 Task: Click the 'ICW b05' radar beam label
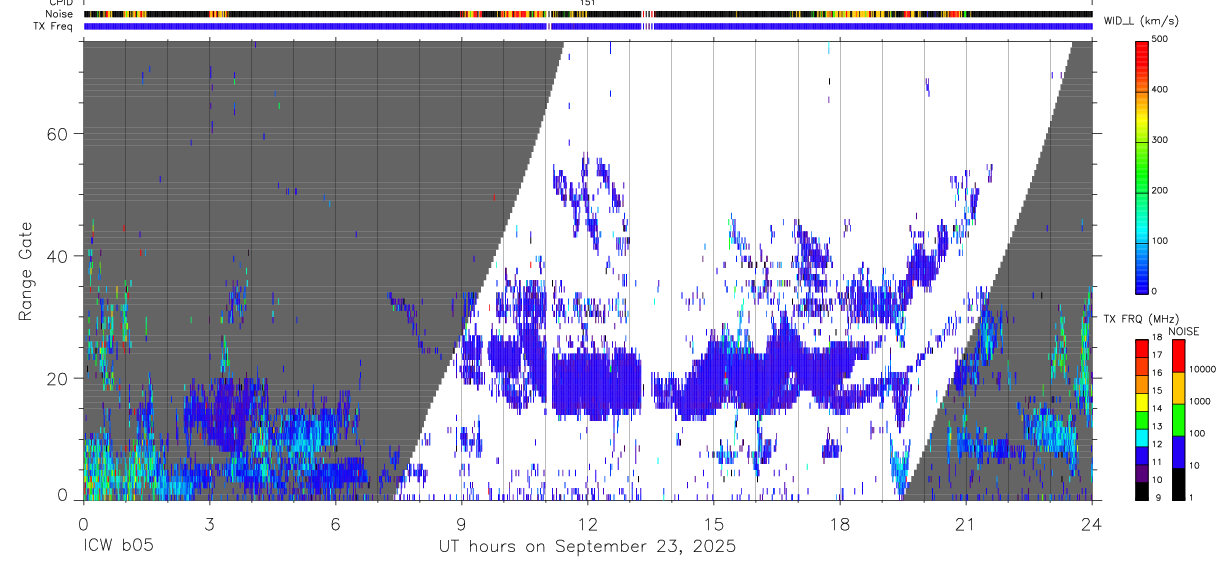pos(118,547)
